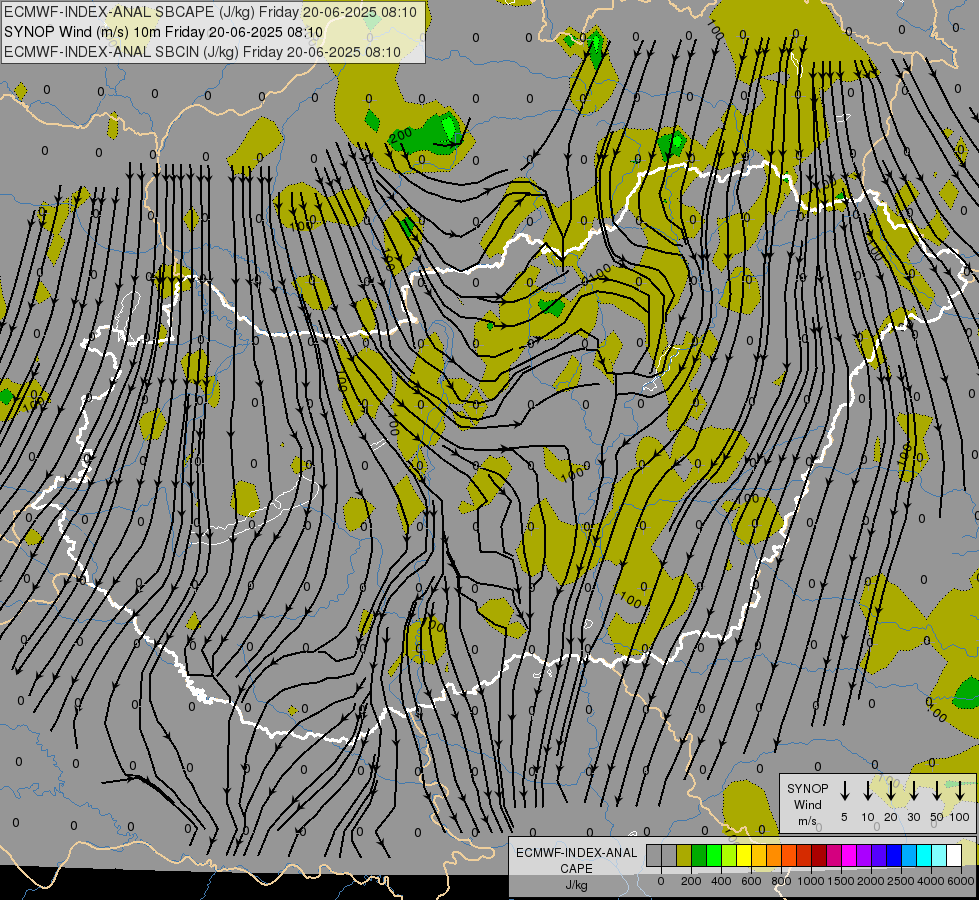
Task: Select the dark maroon swatch right of 1000
Action: pyautogui.click(x=819, y=855)
